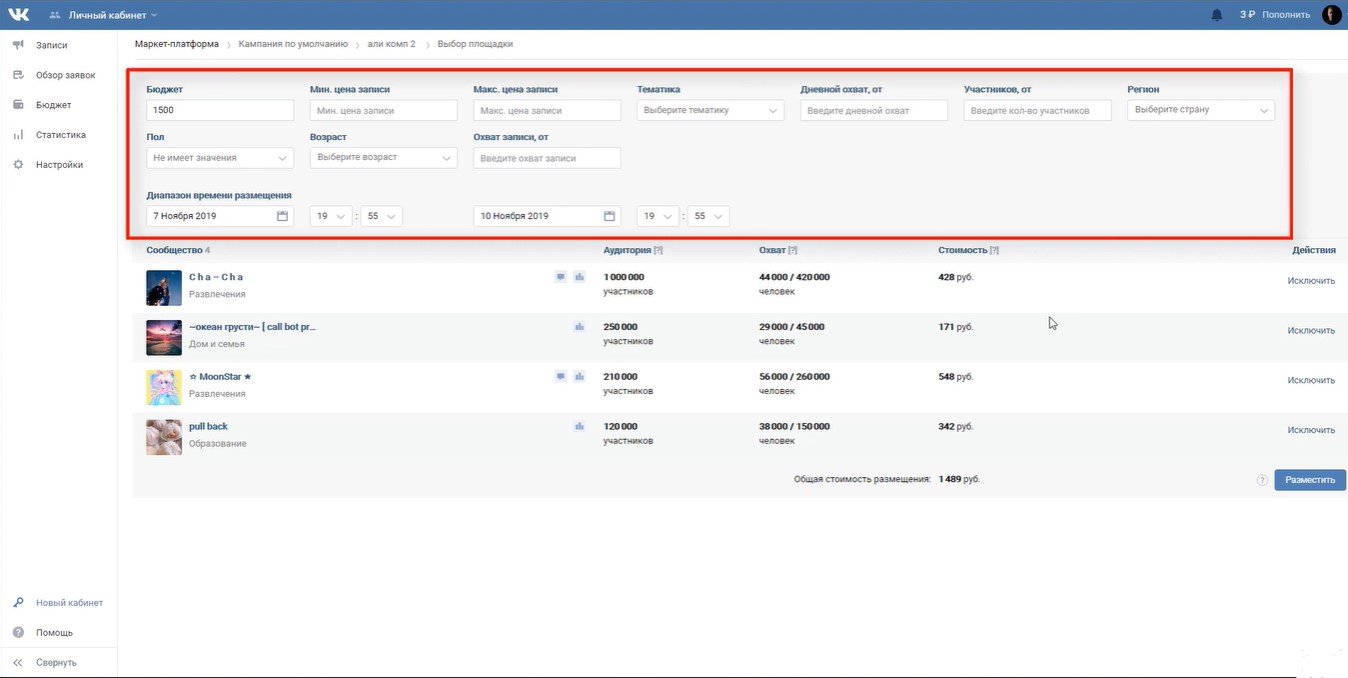Expand the Регион country dropdown

pyautogui.click(x=1200, y=110)
